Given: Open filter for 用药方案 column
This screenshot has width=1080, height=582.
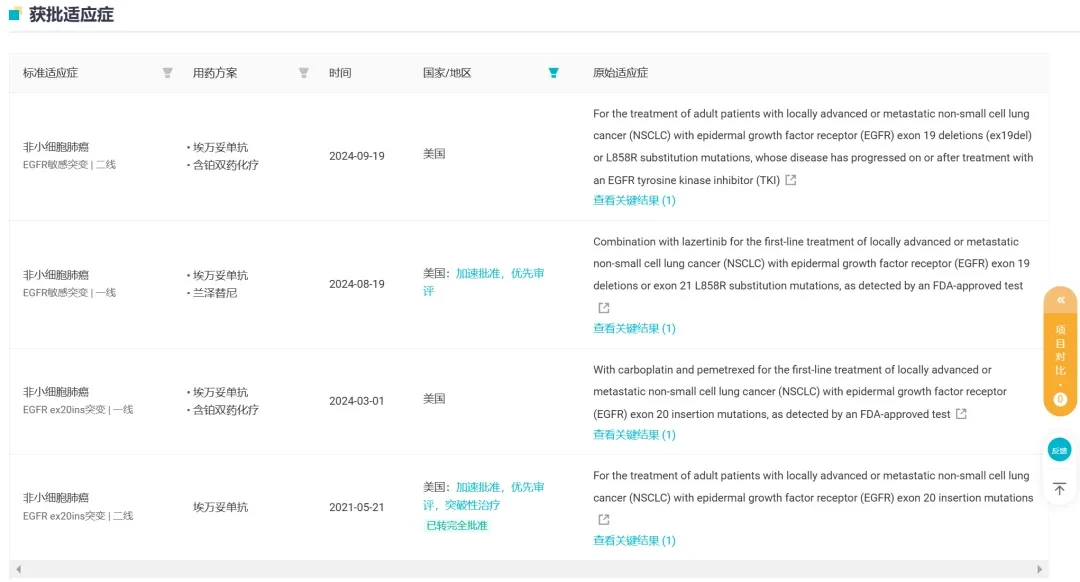Looking at the screenshot, I should click(x=304, y=73).
